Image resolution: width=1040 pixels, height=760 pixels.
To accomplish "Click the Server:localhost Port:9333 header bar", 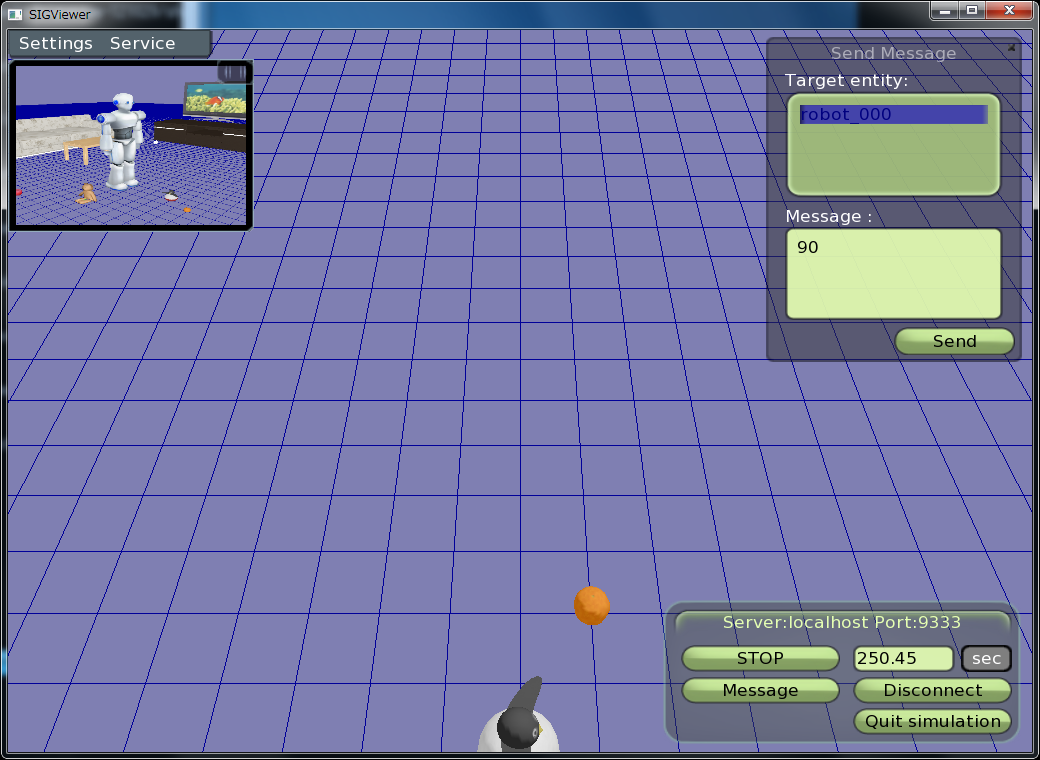I will point(841,623).
